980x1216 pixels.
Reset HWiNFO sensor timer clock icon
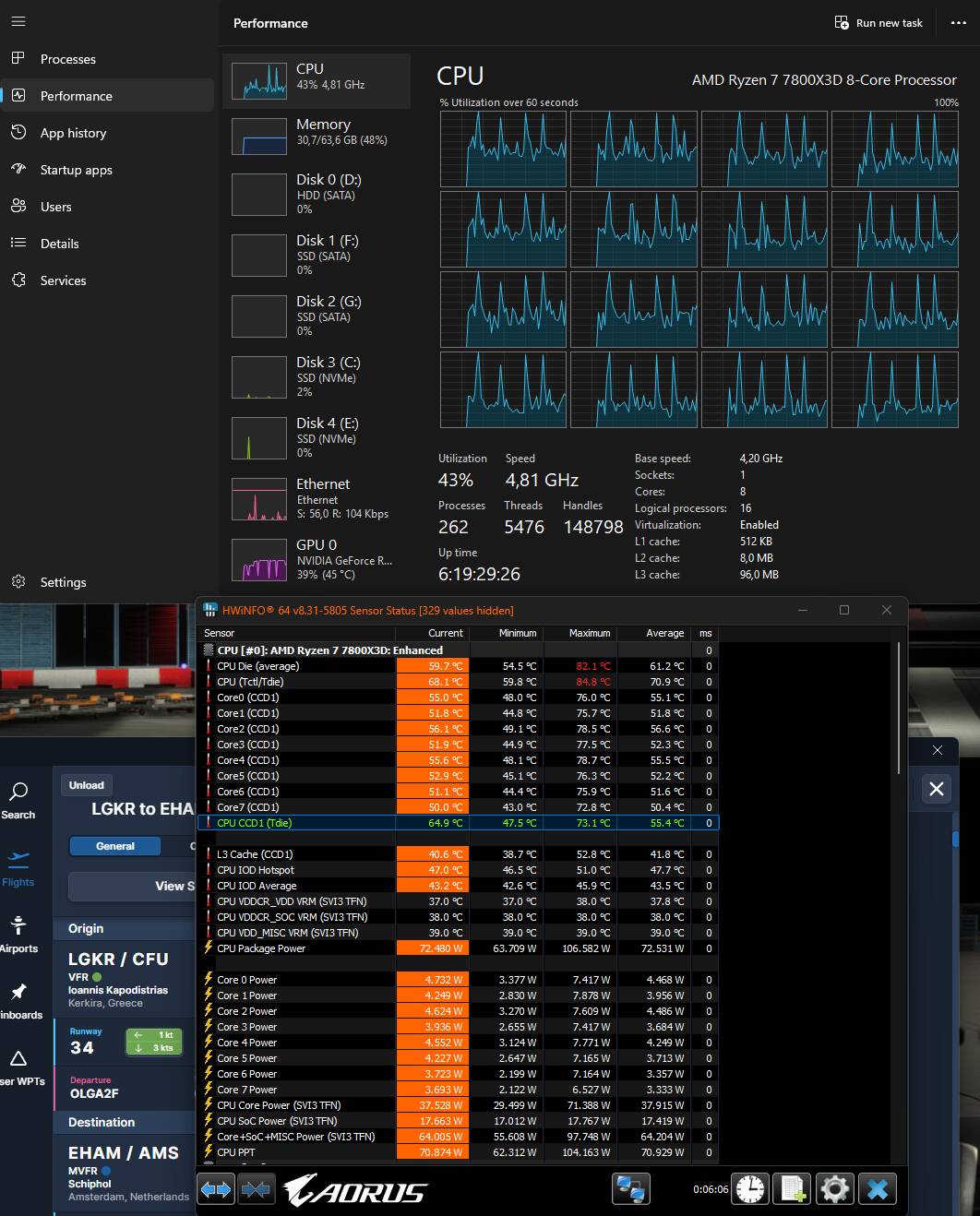[750, 1189]
